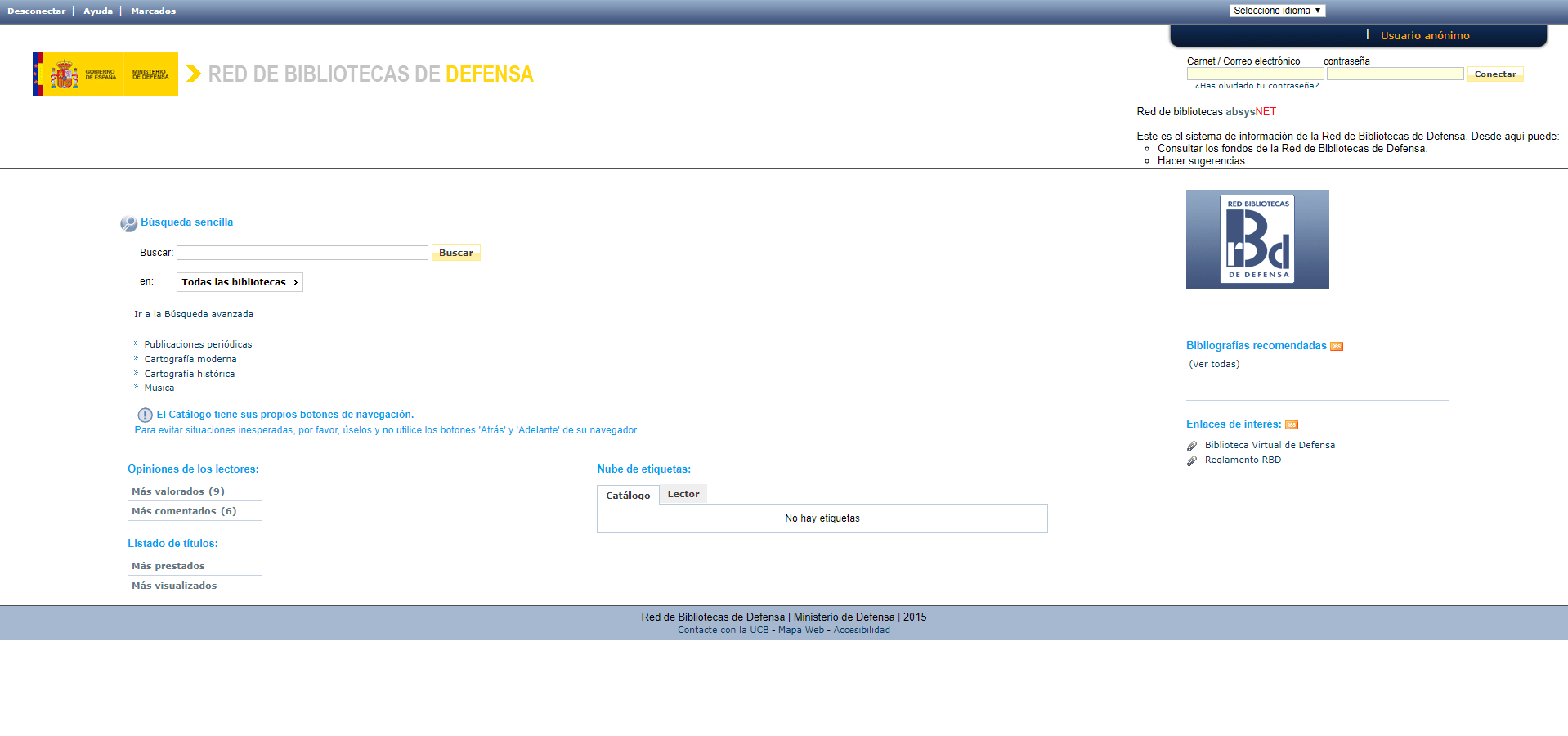Click Contacte con la UCB footer link
This screenshot has height=736, width=1568.
[723, 630]
